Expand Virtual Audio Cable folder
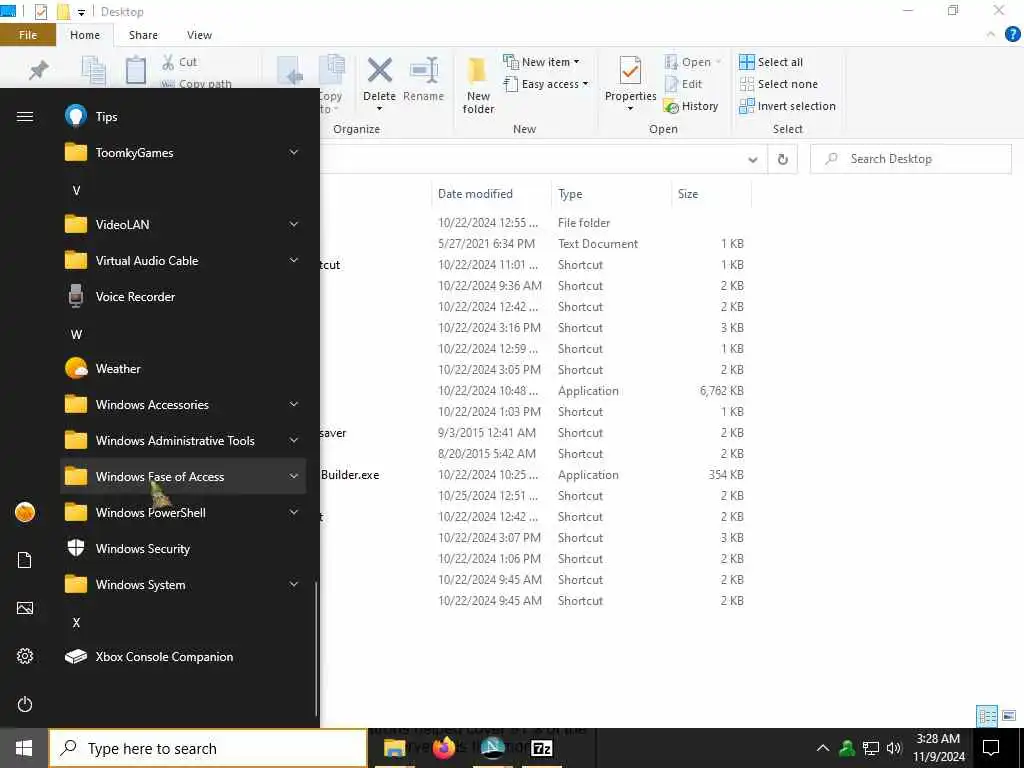This screenshot has width=1024, height=768. [x=294, y=261]
